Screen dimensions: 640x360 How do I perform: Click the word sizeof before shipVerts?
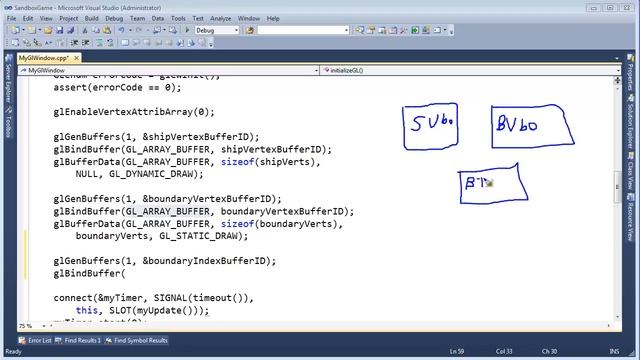[x=238, y=162]
